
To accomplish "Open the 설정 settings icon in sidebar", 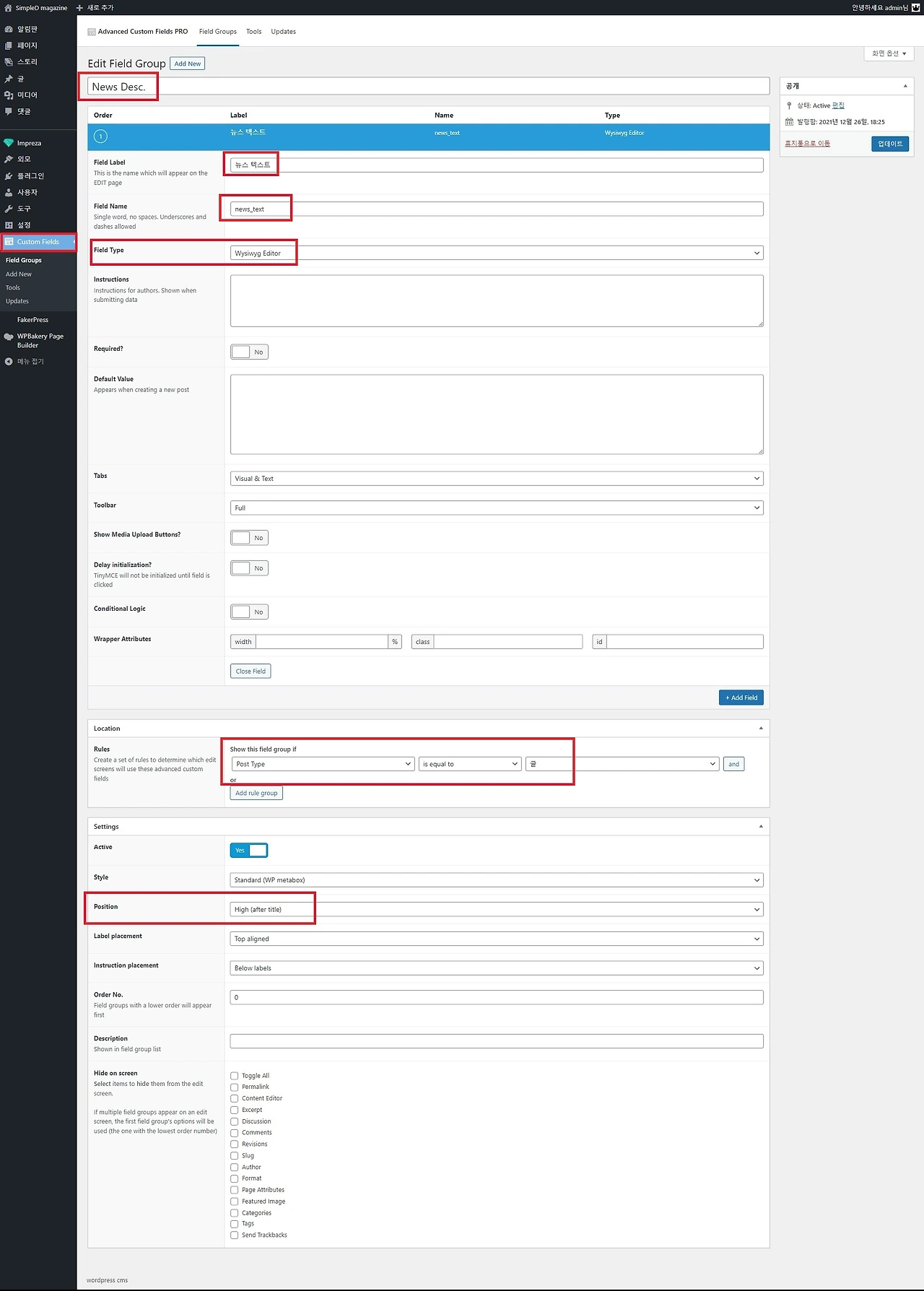I will [x=9, y=225].
